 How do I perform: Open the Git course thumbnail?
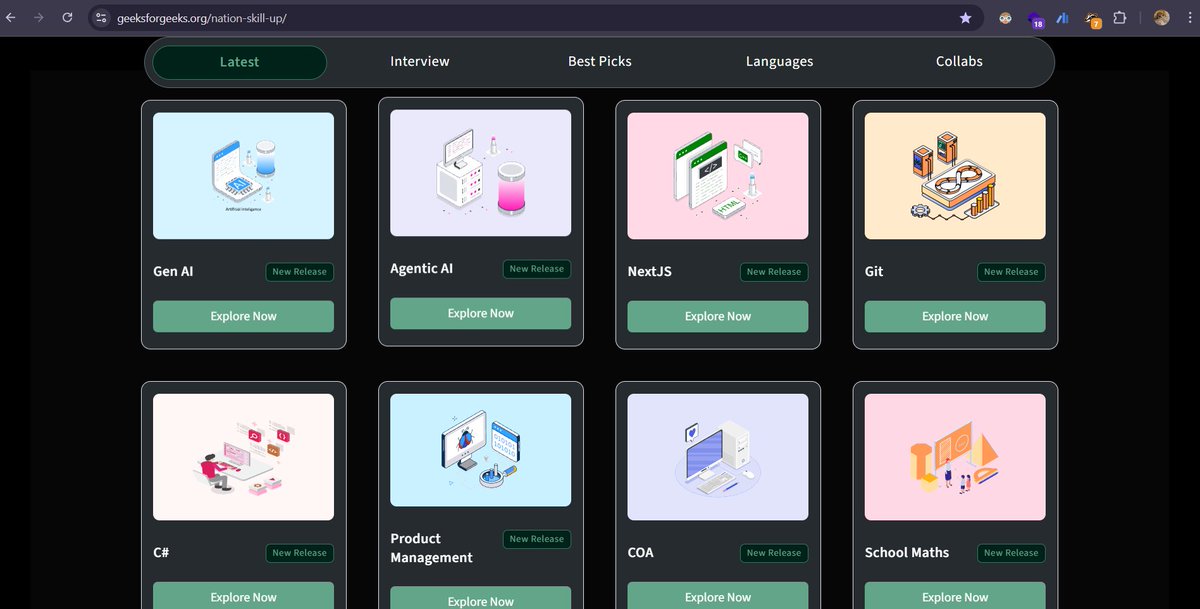click(955, 176)
